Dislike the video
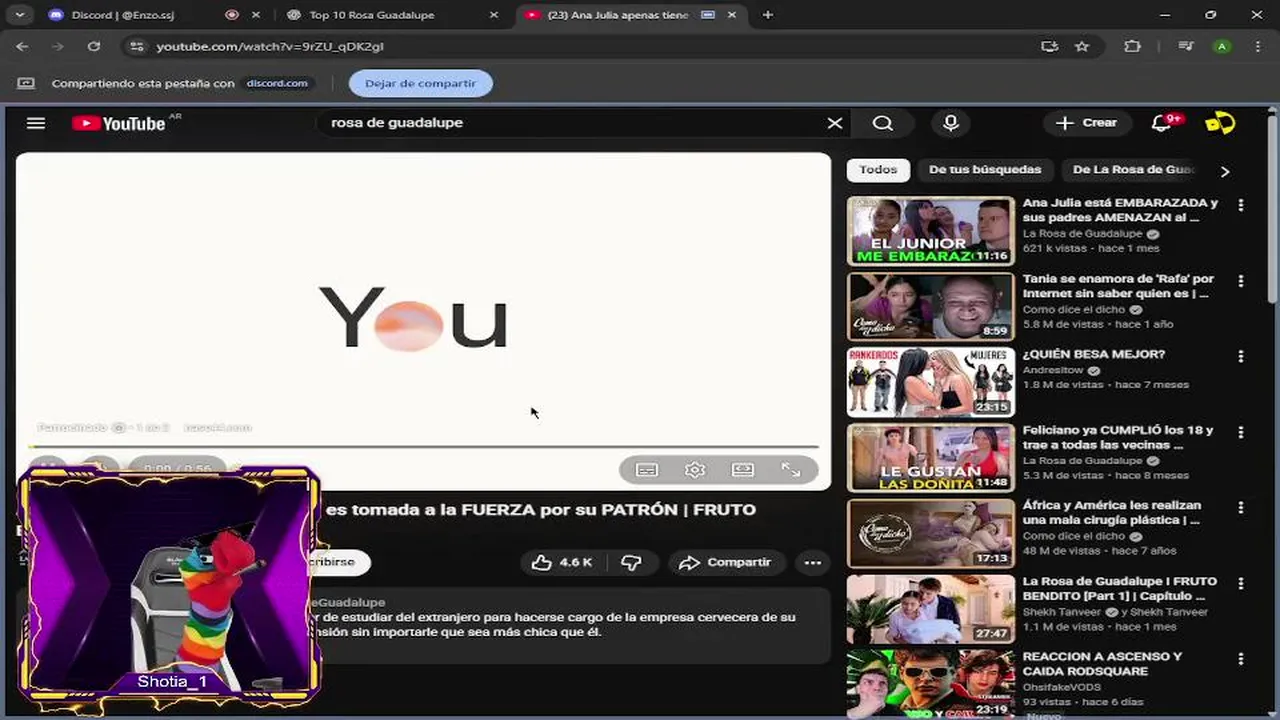This screenshot has width=1280, height=720. click(631, 562)
